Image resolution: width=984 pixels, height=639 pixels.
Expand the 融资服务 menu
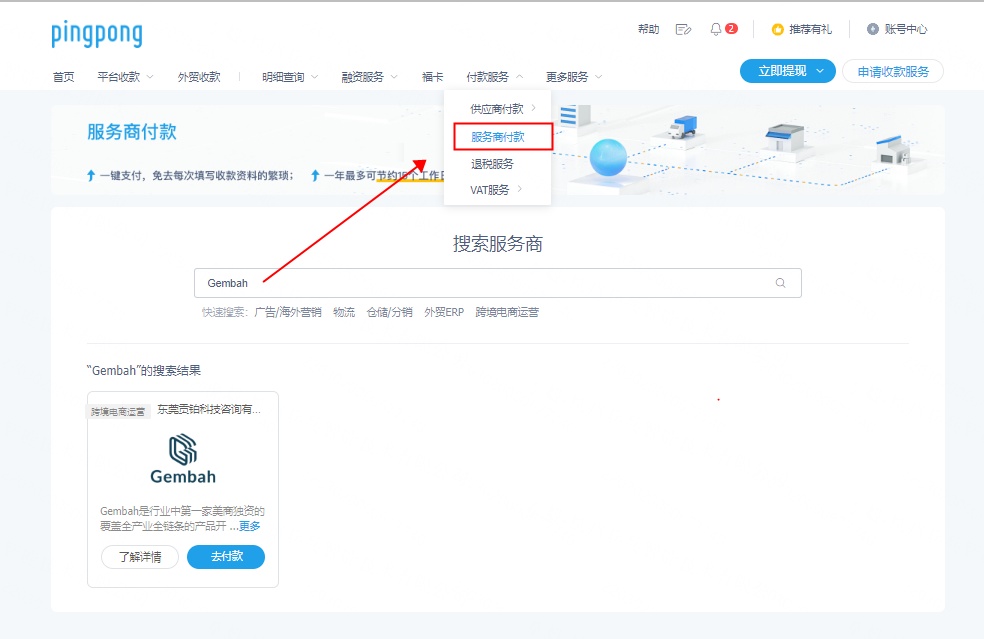(x=369, y=77)
